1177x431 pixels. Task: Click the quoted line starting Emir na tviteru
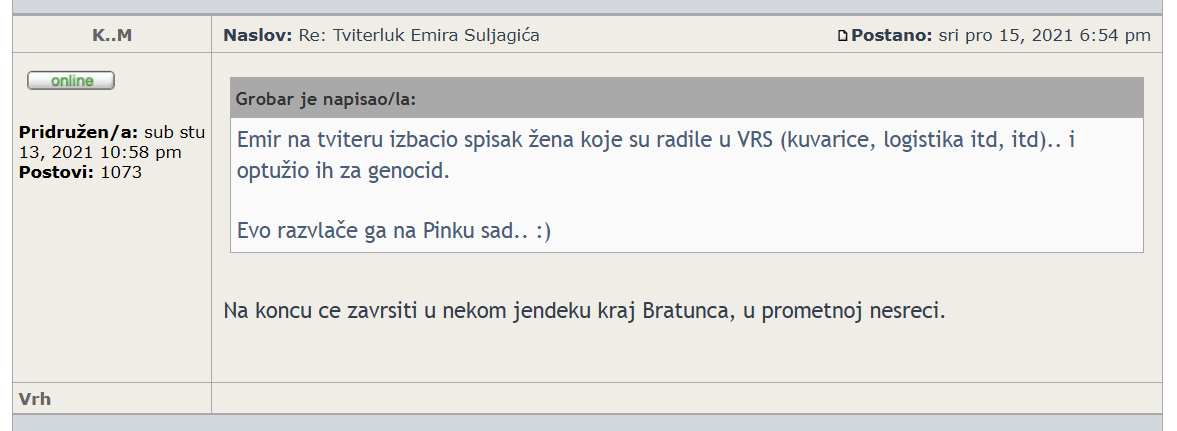coord(656,140)
